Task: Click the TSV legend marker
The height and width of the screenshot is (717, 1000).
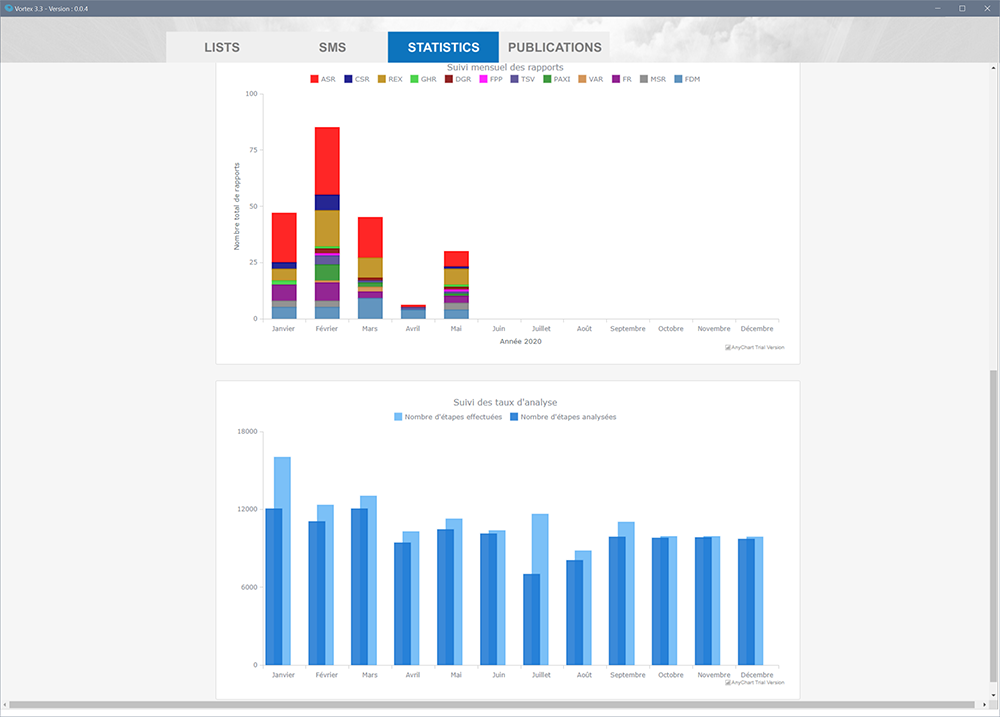Action: (x=515, y=79)
